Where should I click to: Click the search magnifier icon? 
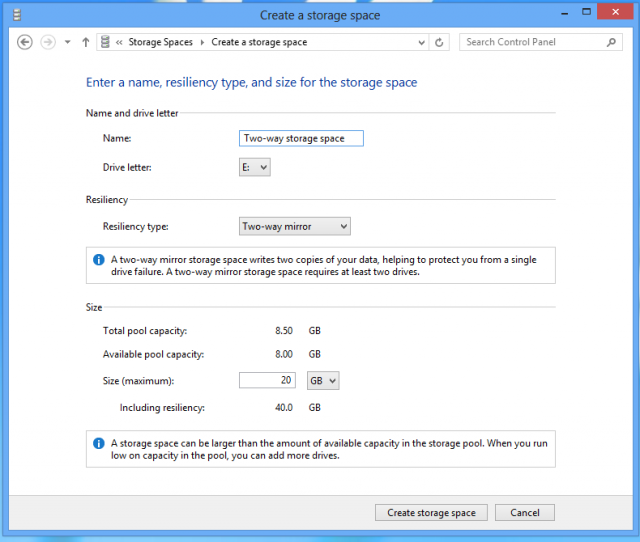coord(611,42)
